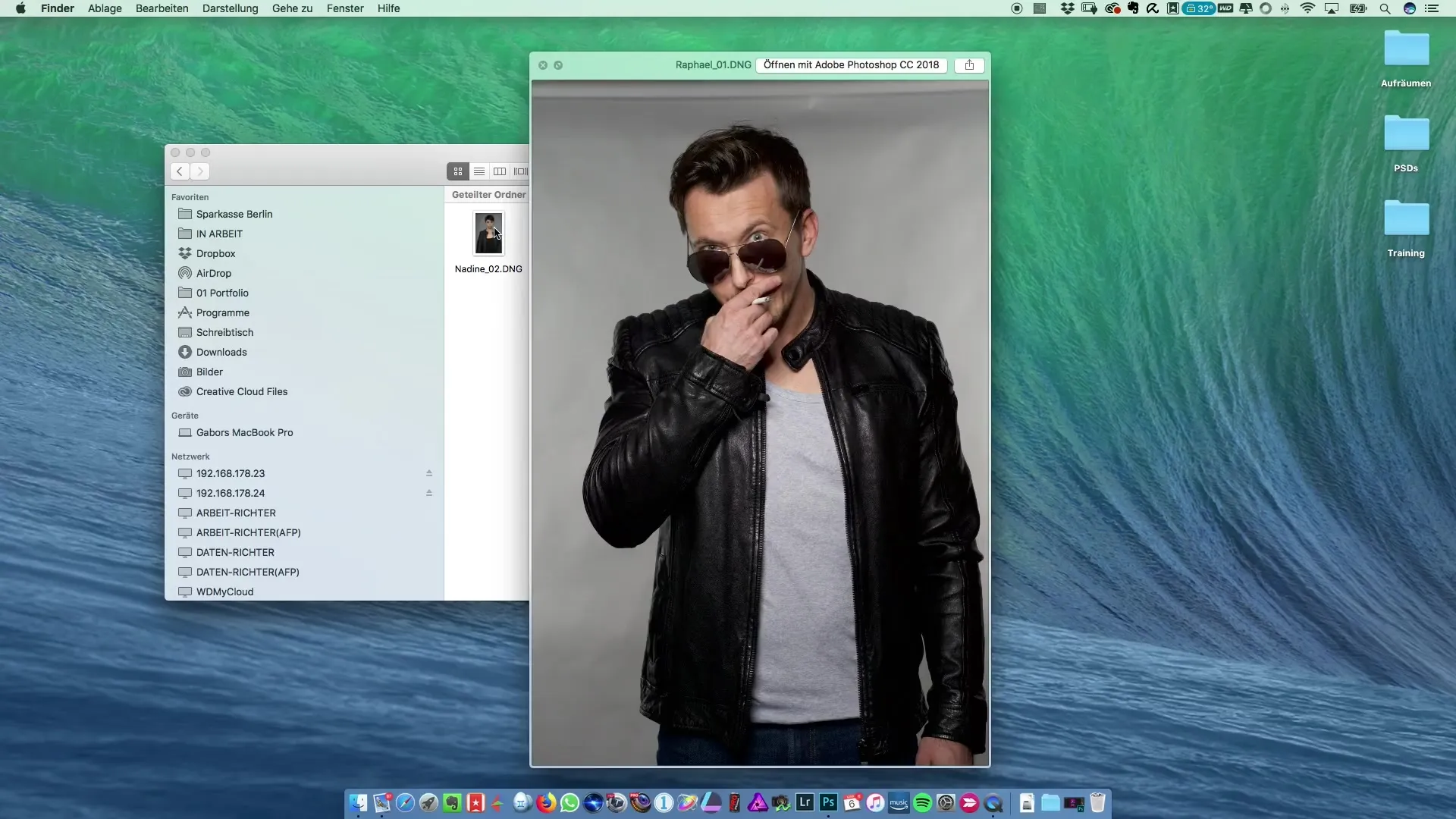Open Evernote from the Dock

[x=452, y=802]
